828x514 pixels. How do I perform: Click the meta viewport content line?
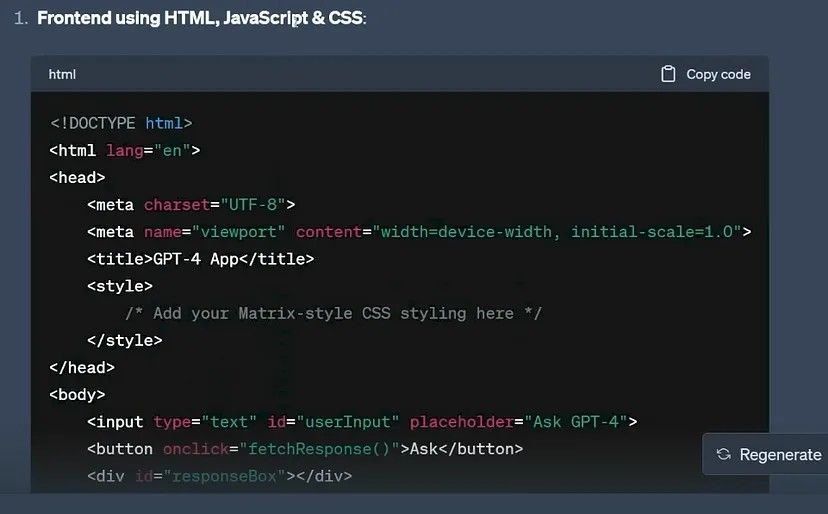pyautogui.click(x=418, y=232)
